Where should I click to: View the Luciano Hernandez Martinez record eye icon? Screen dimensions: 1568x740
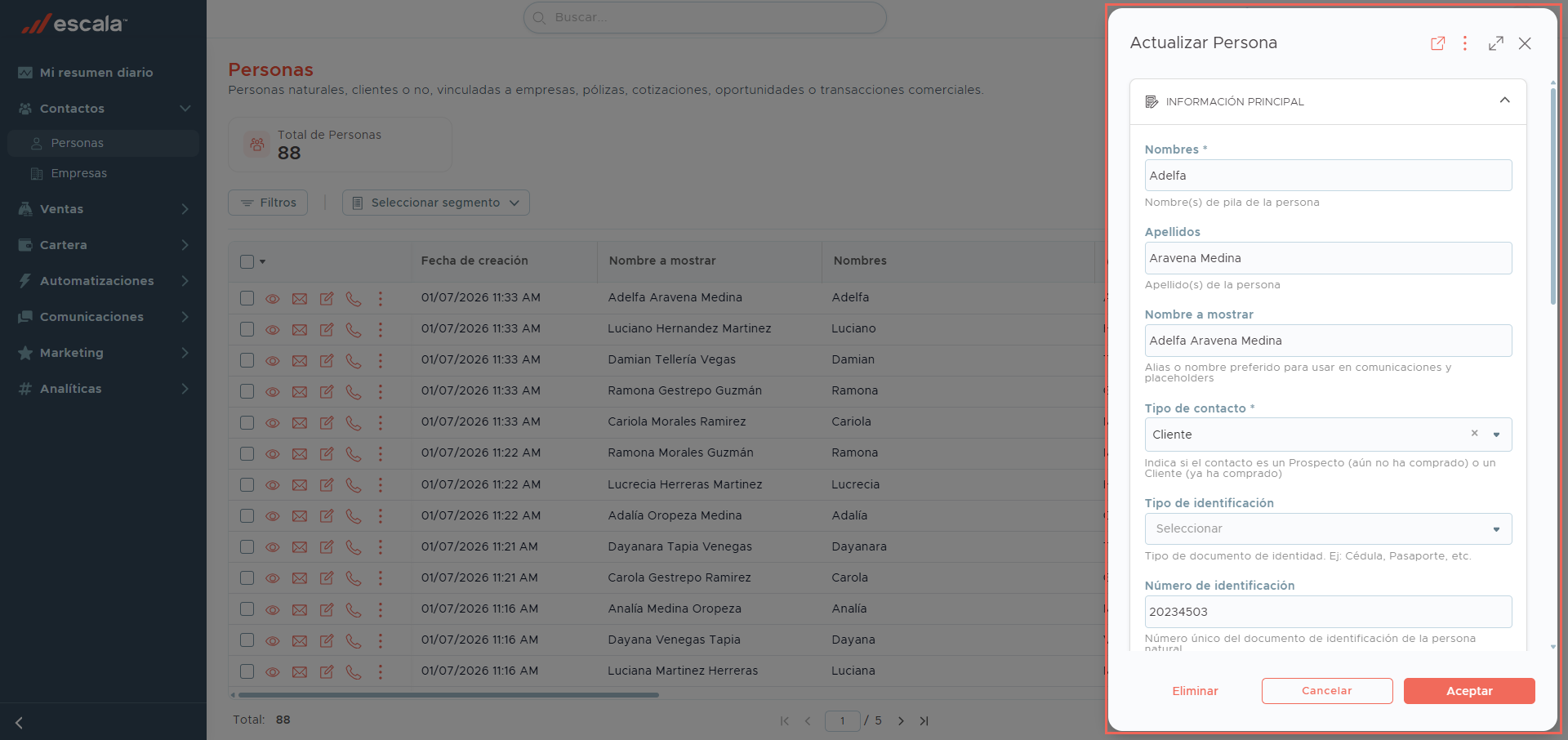tap(273, 330)
